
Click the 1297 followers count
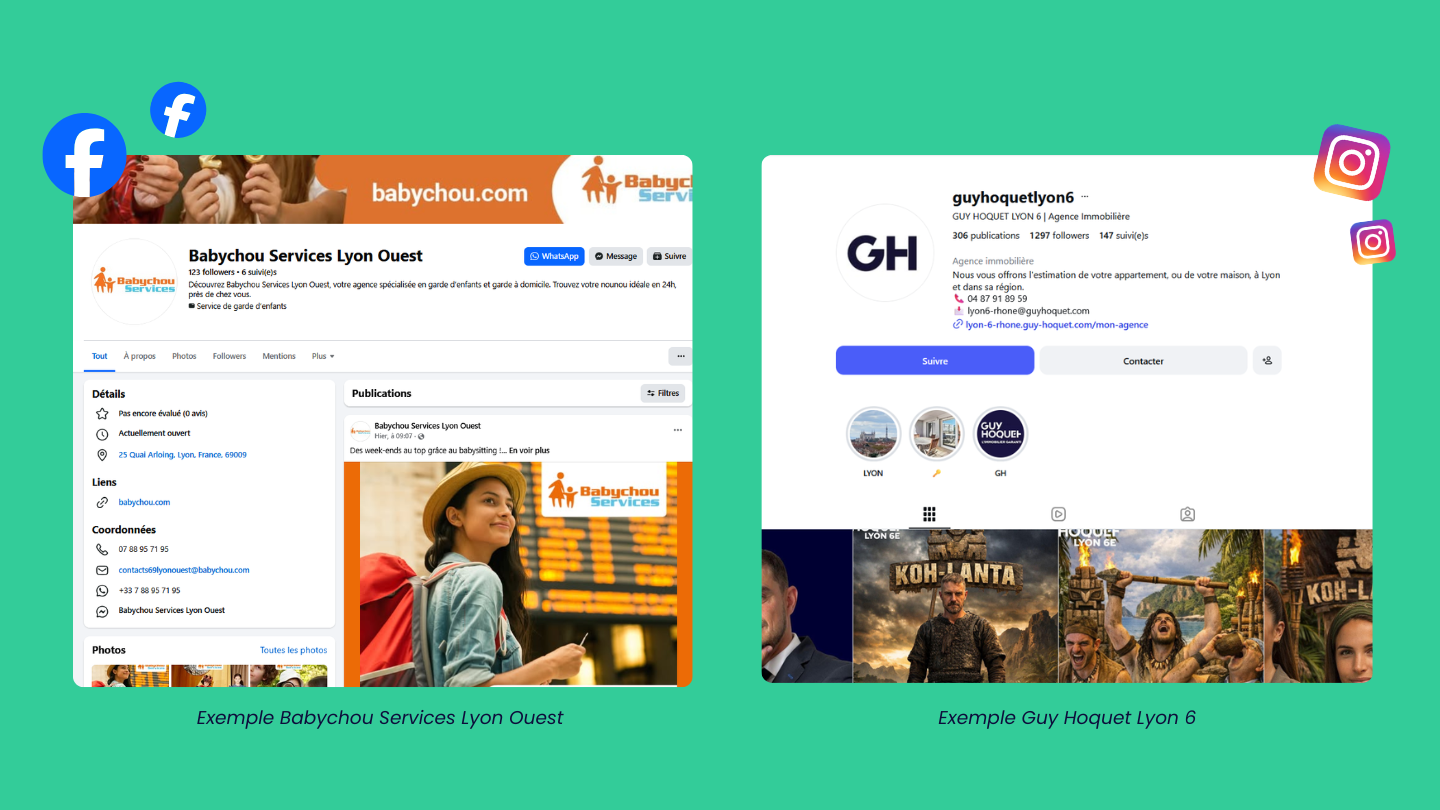[1059, 236]
